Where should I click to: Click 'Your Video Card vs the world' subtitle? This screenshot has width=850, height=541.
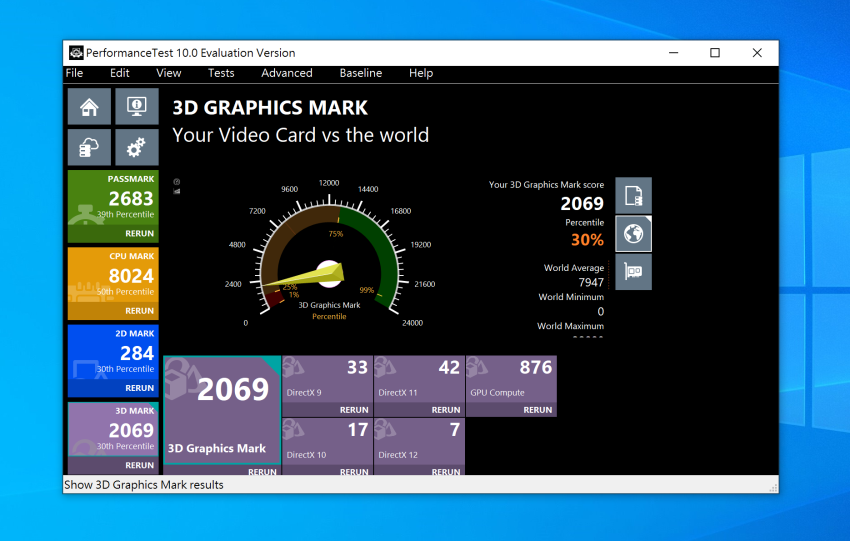(x=300, y=135)
